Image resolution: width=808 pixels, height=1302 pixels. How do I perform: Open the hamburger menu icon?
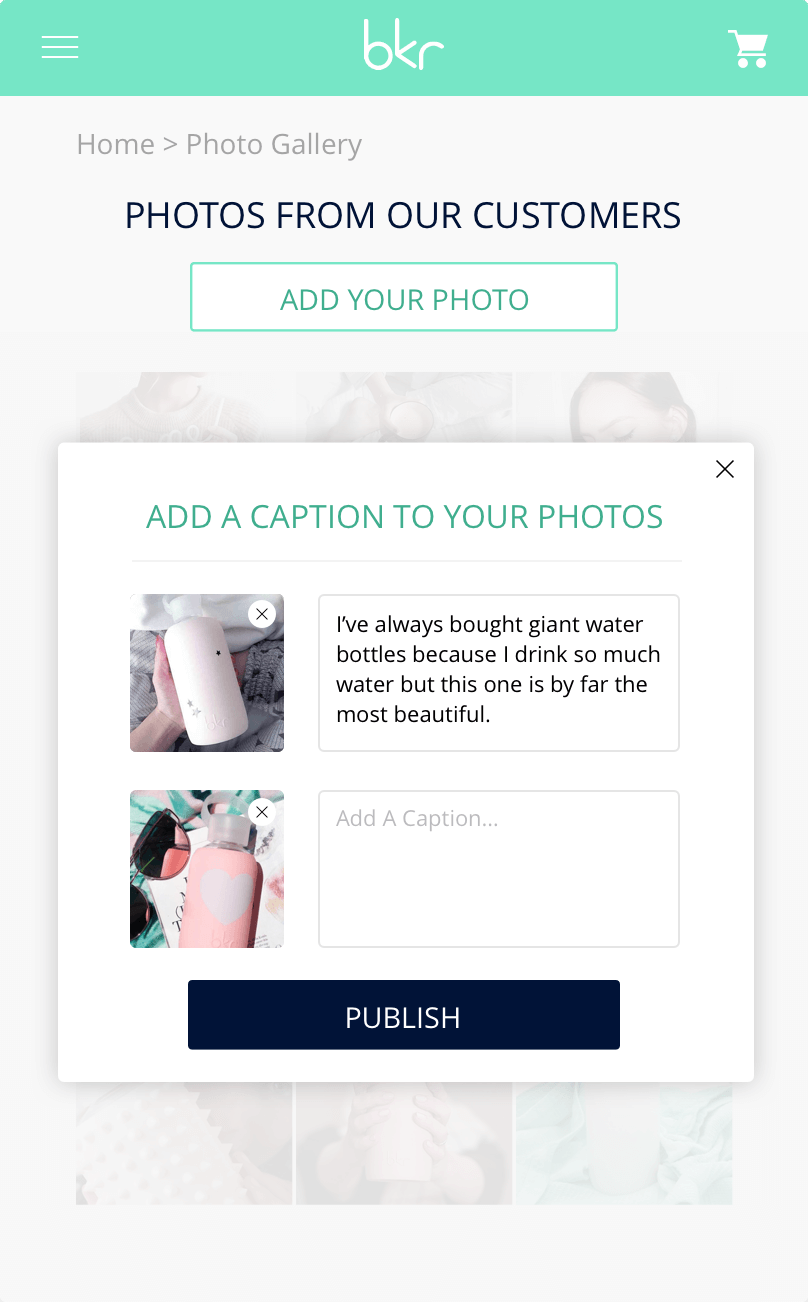click(60, 47)
